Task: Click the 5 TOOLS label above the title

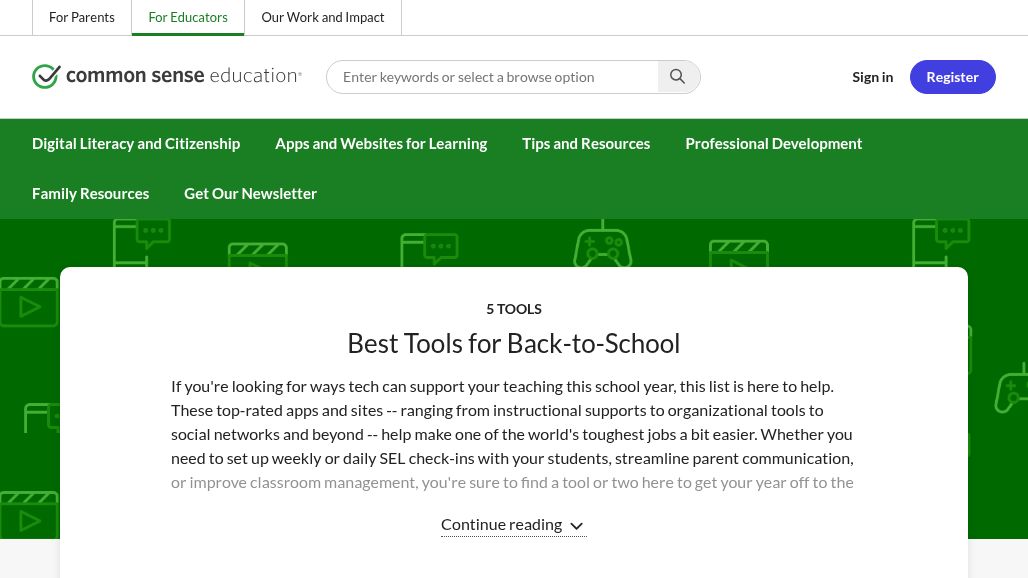Action: click(513, 308)
